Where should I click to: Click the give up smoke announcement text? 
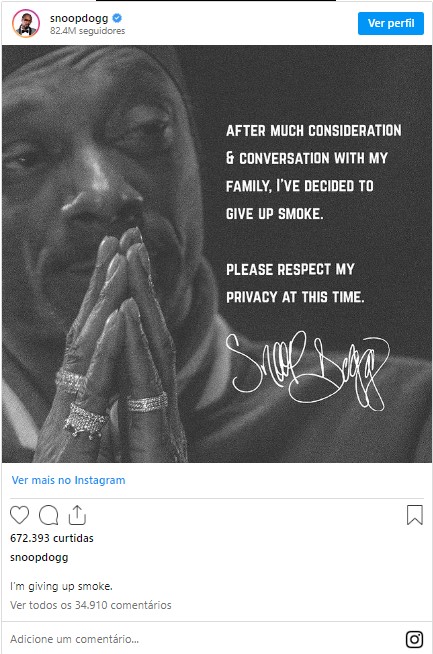click(313, 172)
